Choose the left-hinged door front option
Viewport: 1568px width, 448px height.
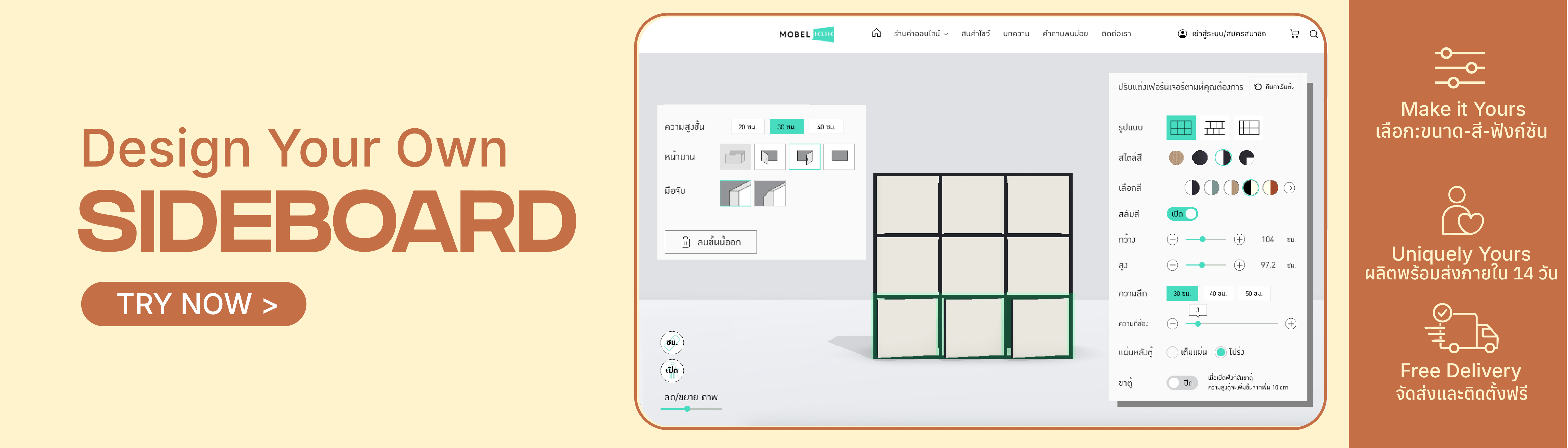click(769, 157)
